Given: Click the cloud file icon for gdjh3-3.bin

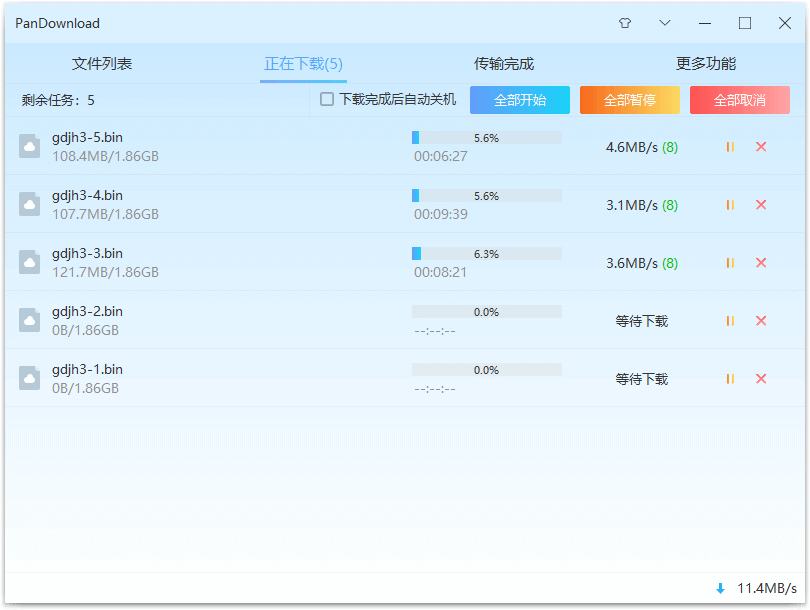Looking at the screenshot, I should coord(30,262).
